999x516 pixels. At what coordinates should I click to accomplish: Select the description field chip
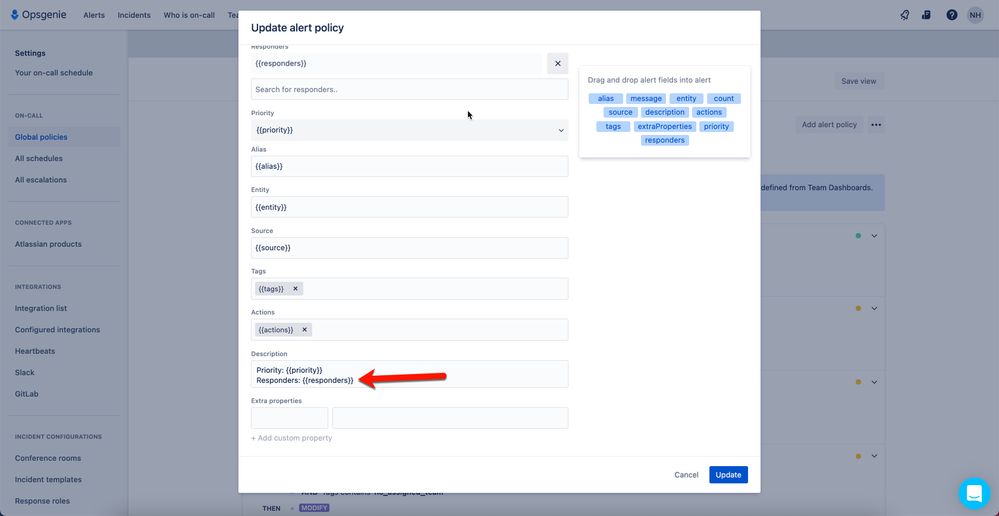point(665,112)
